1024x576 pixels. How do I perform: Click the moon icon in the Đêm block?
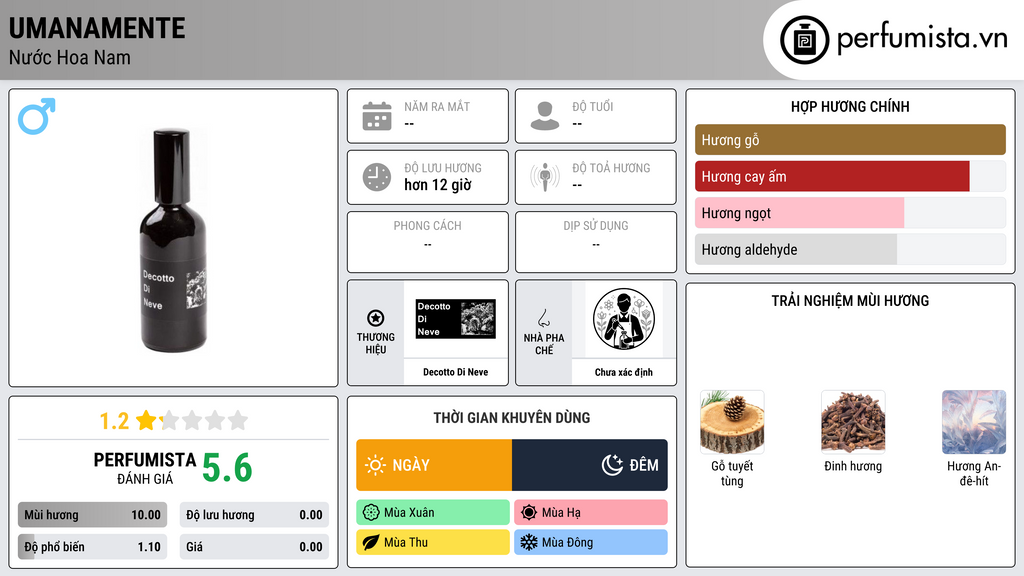[x=612, y=465]
